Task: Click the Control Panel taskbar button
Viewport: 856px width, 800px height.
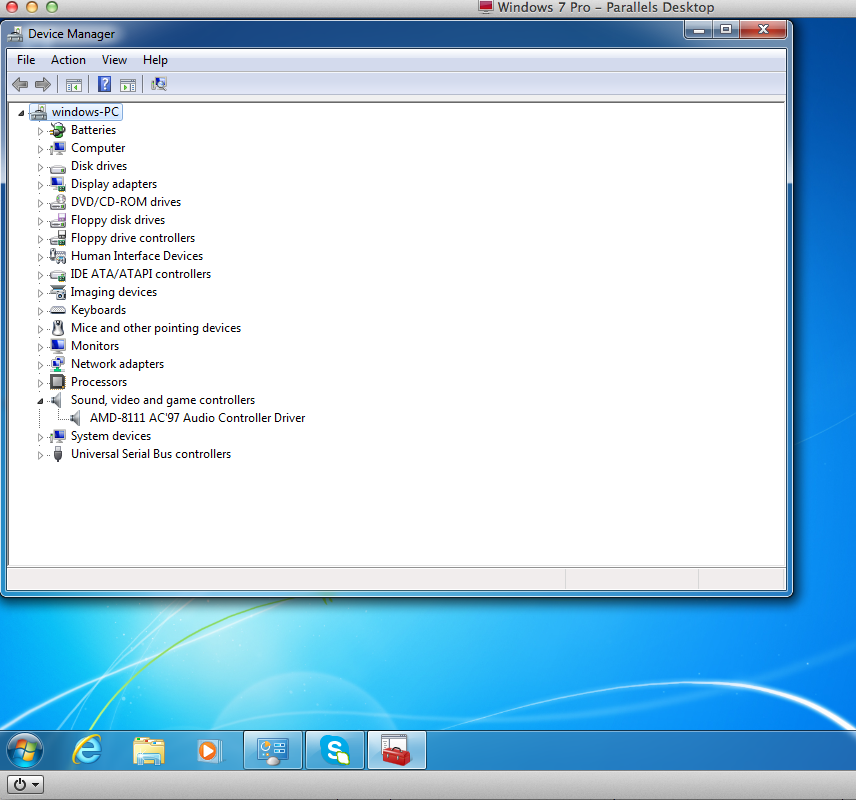Action: [273, 750]
